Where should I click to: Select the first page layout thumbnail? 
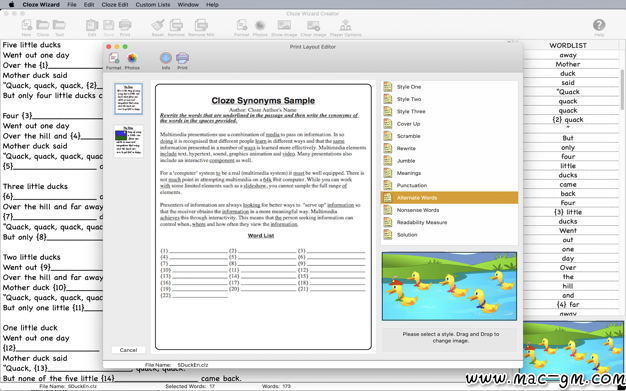click(128, 99)
